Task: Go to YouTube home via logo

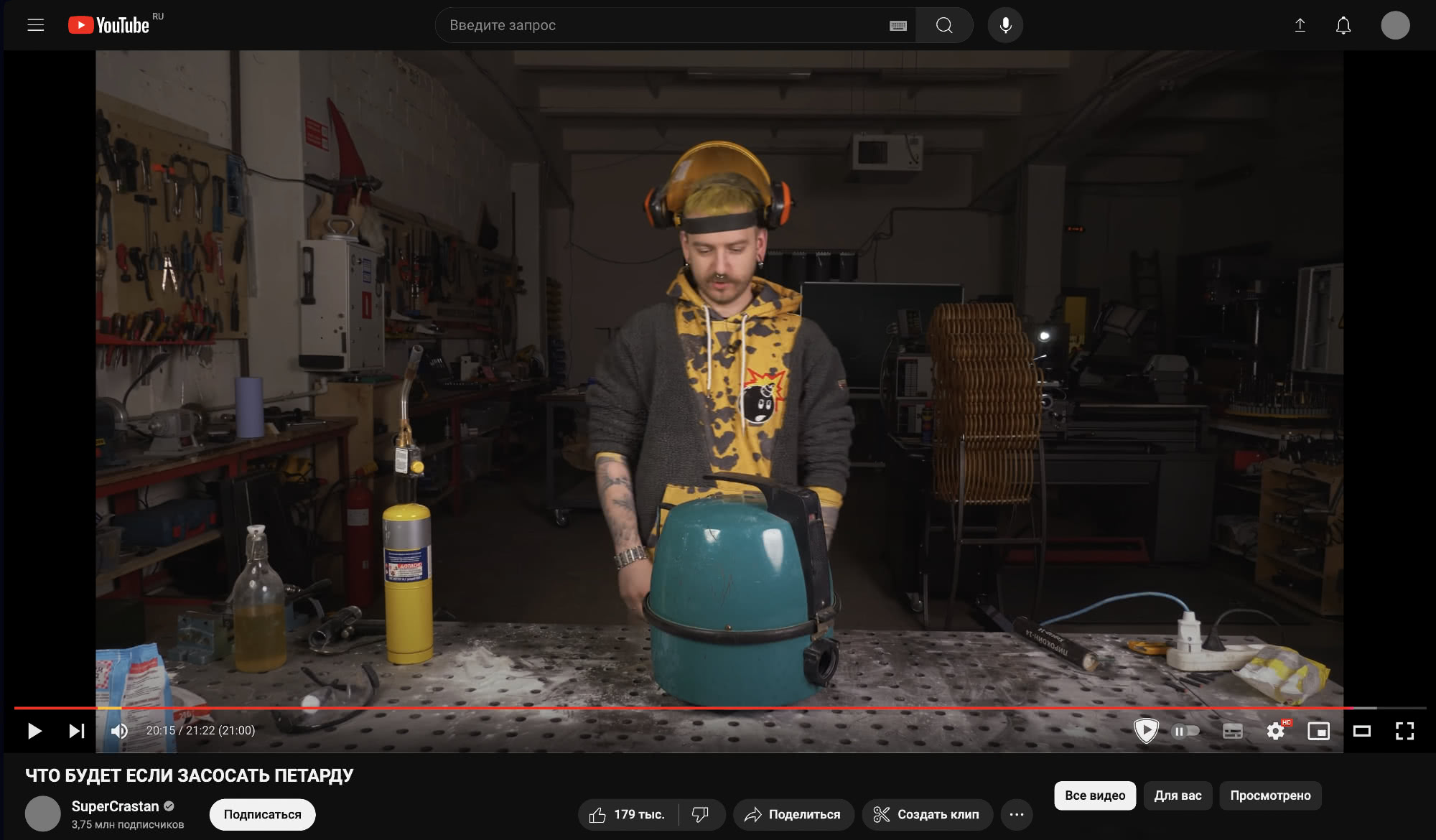Action: point(109,25)
